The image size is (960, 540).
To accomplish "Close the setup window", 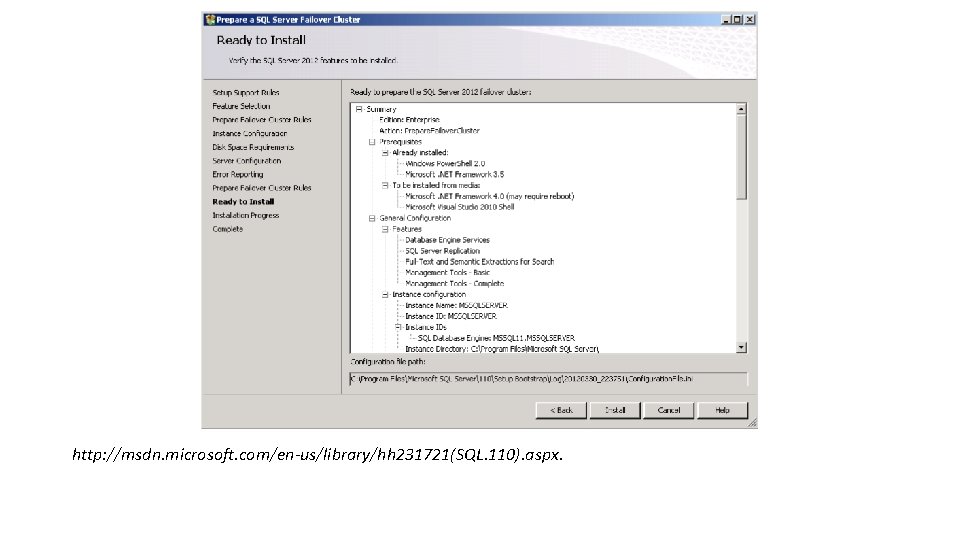I will [749, 20].
